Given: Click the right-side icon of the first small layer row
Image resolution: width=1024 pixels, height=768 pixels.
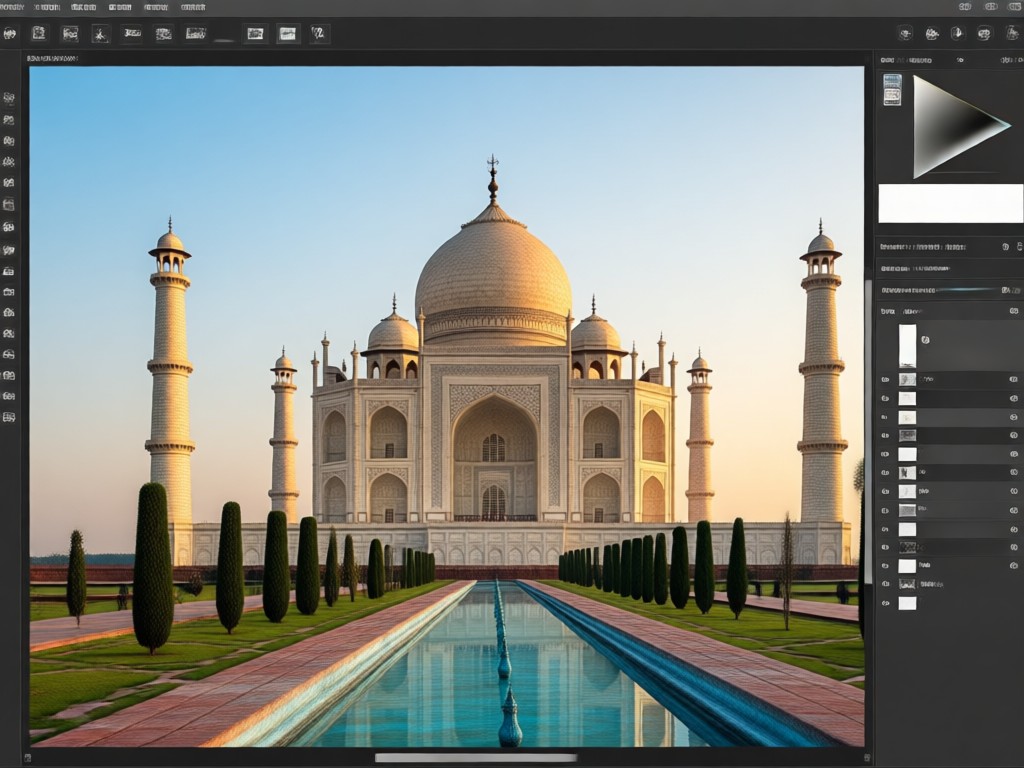Looking at the screenshot, I should tap(1014, 379).
